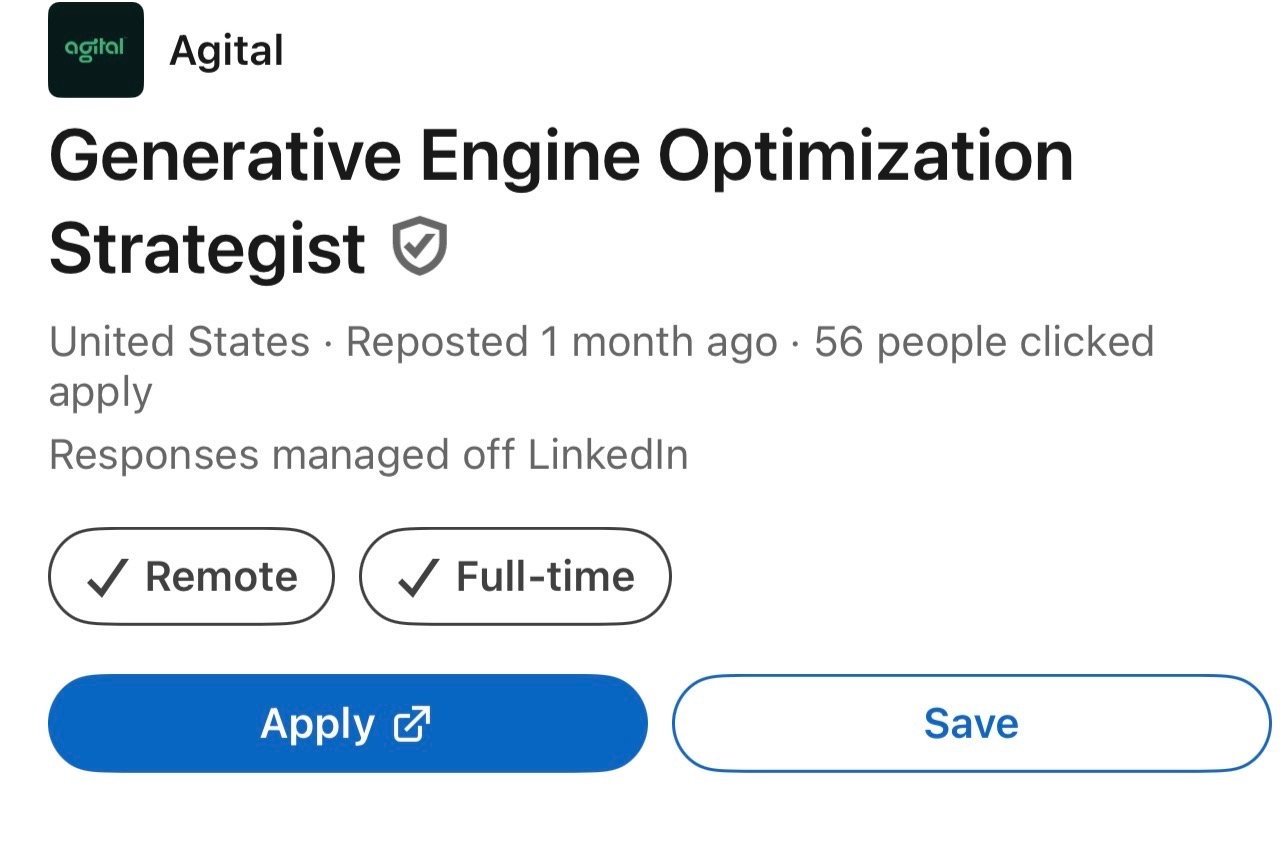1283x856 pixels.
Task: Click the external link icon on Apply
Action: pos(412,724)
